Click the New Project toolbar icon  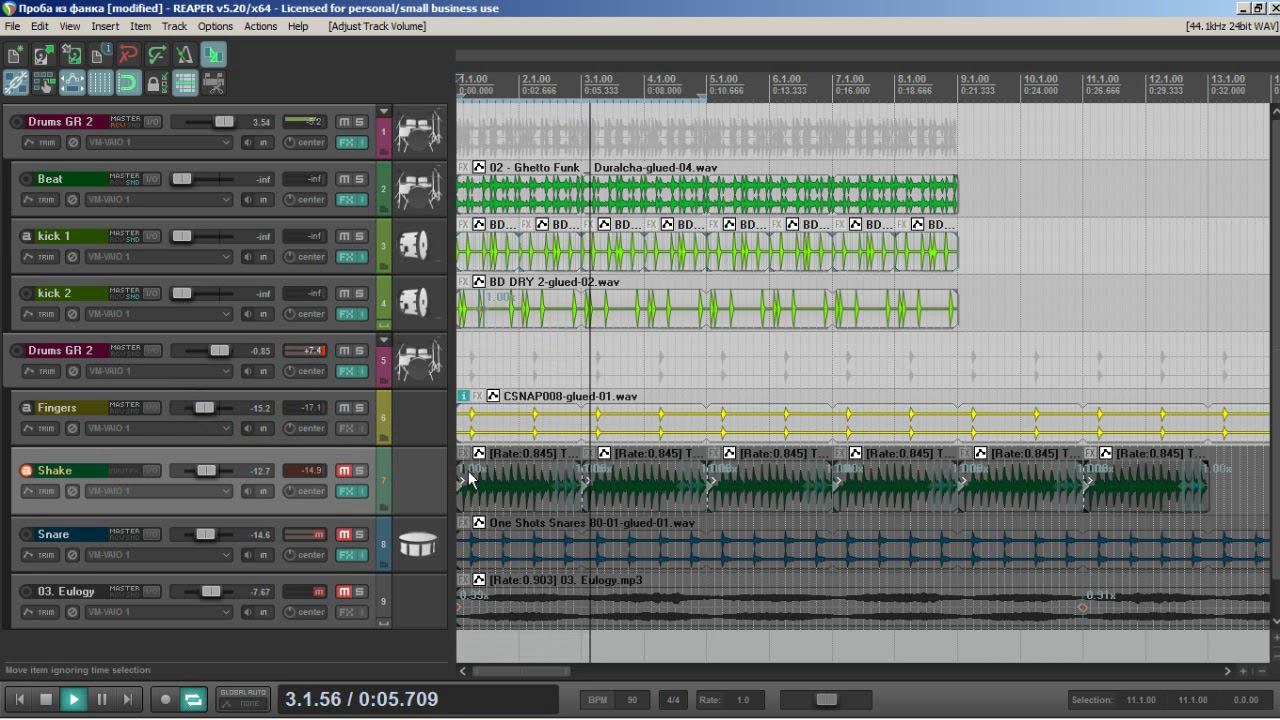[x=15, y=55]
